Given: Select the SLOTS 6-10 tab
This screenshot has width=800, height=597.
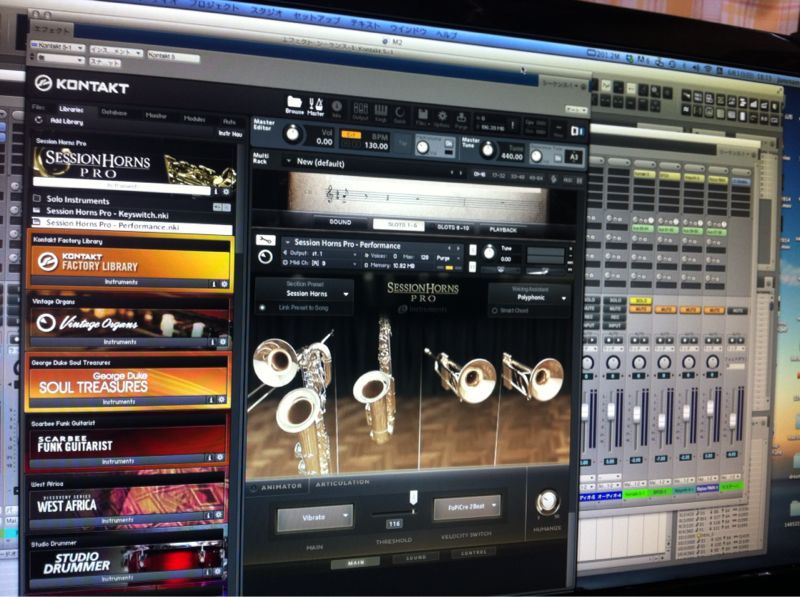Looking at the screenshot, I should click(453, 227).
